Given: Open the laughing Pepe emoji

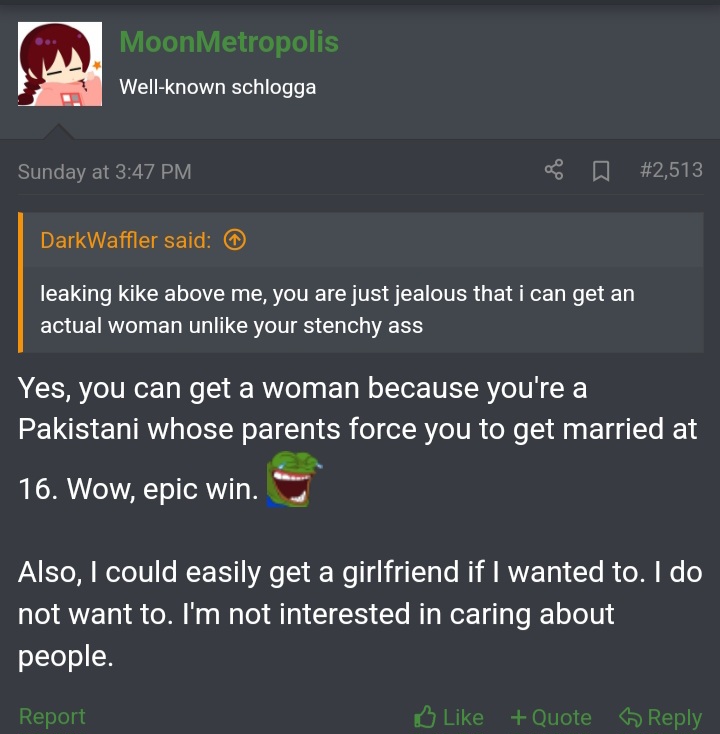Looking at the screenshot, I should 294,479.
